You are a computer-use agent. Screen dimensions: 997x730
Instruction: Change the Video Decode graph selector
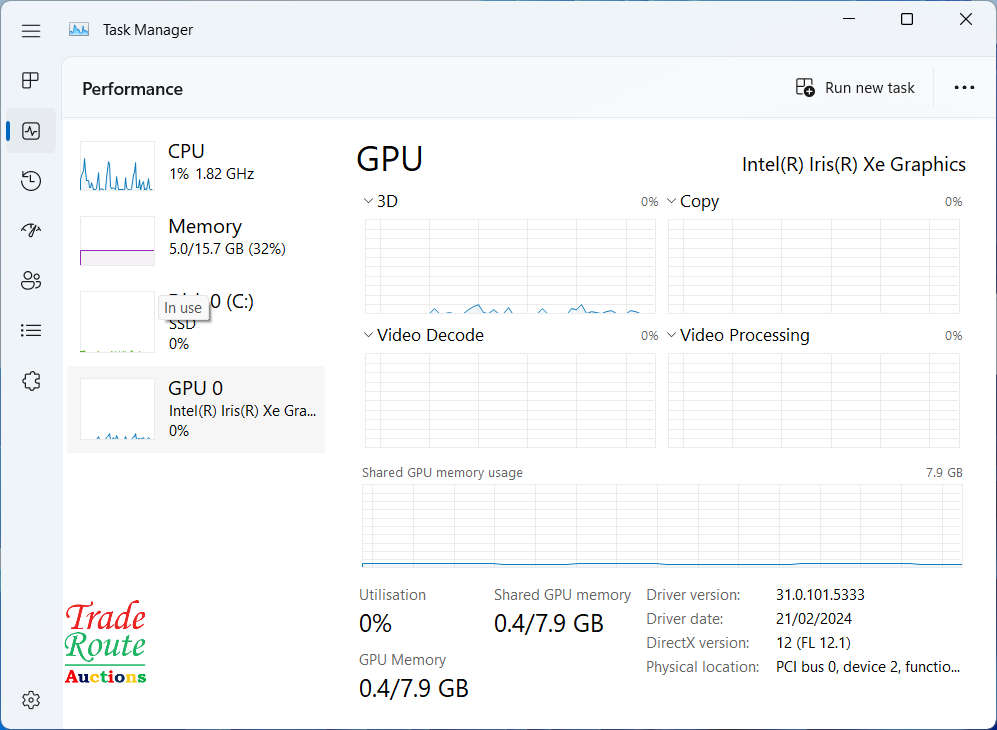click(369, 336)
